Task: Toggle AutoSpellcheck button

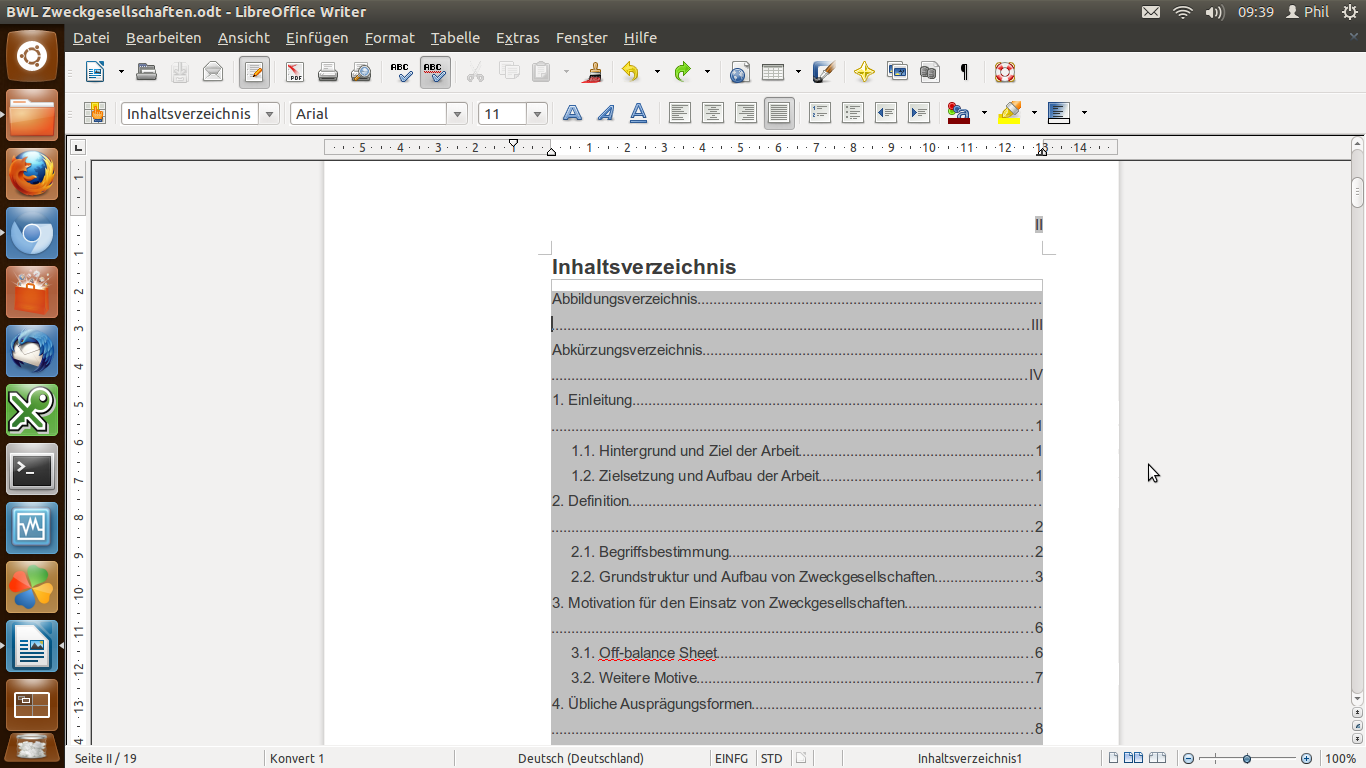Action: tap(434, 72)
